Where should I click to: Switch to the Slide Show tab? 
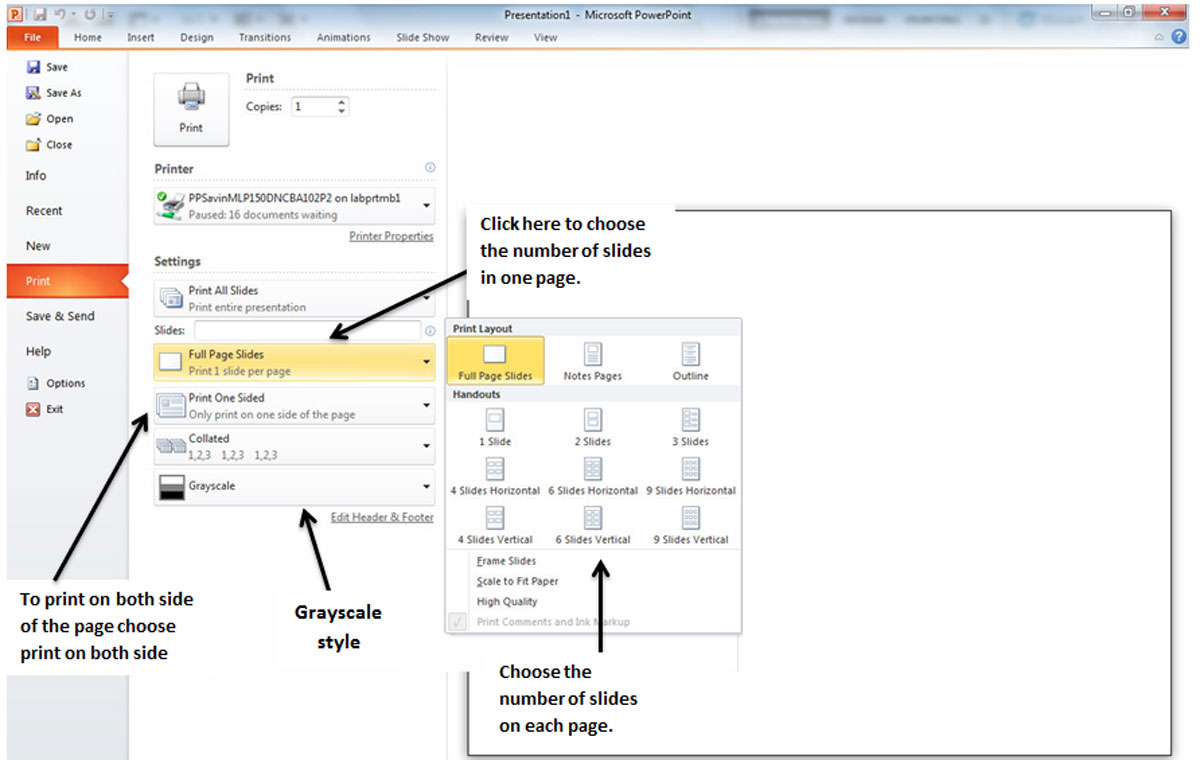click(423, 37)
